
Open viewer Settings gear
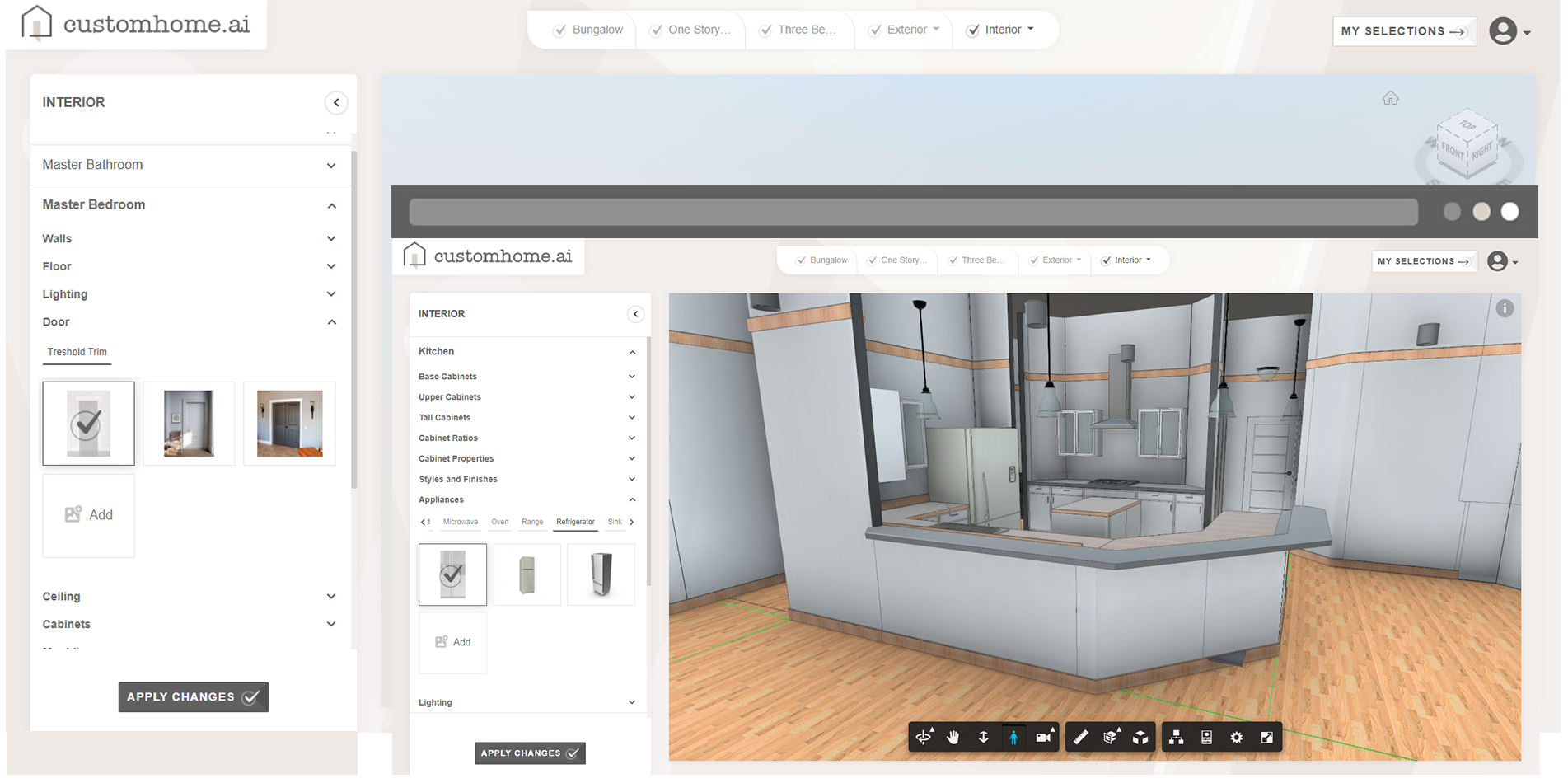(x=1237, y=737)
